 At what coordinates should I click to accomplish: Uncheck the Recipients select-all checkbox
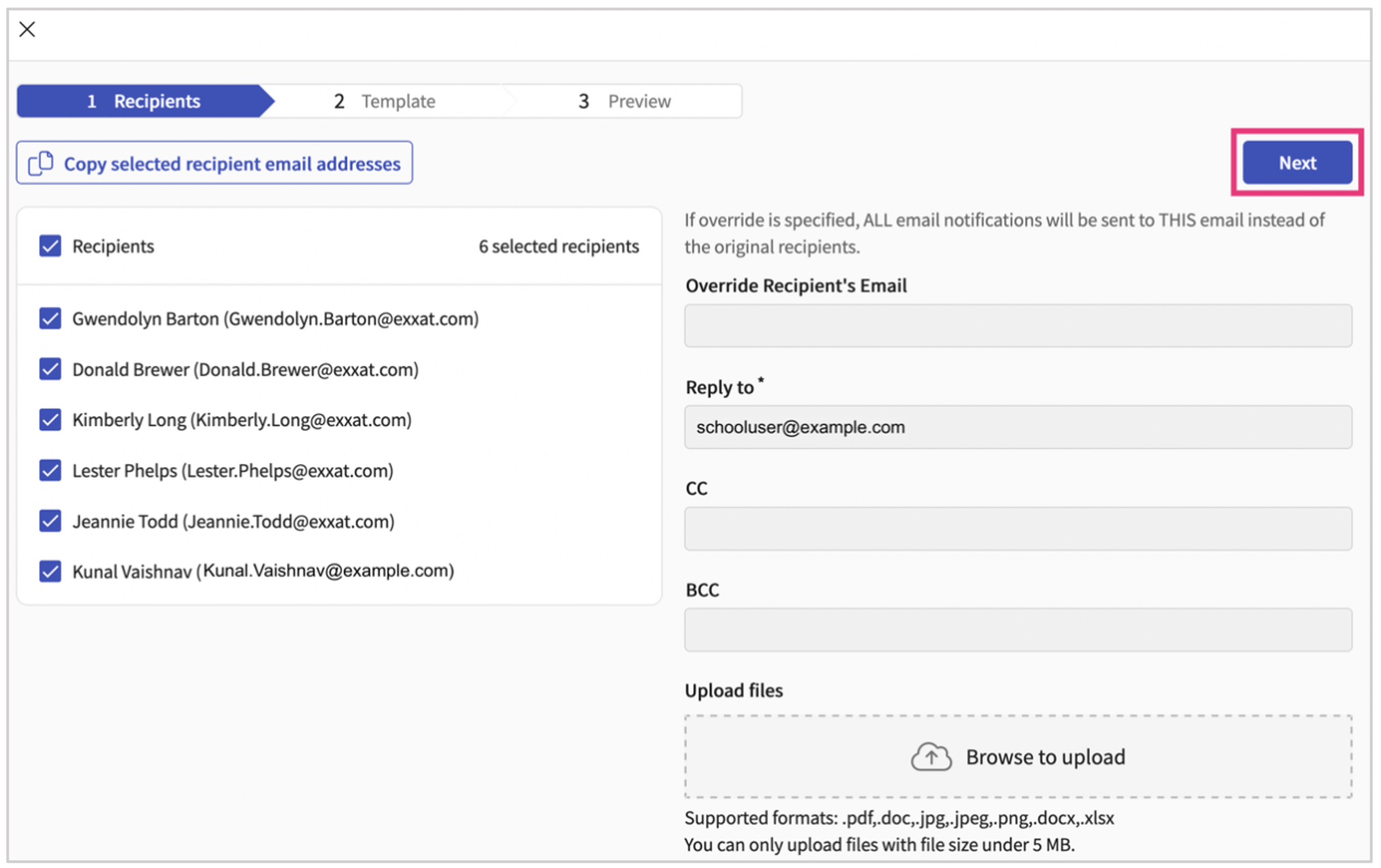point(49,246)
